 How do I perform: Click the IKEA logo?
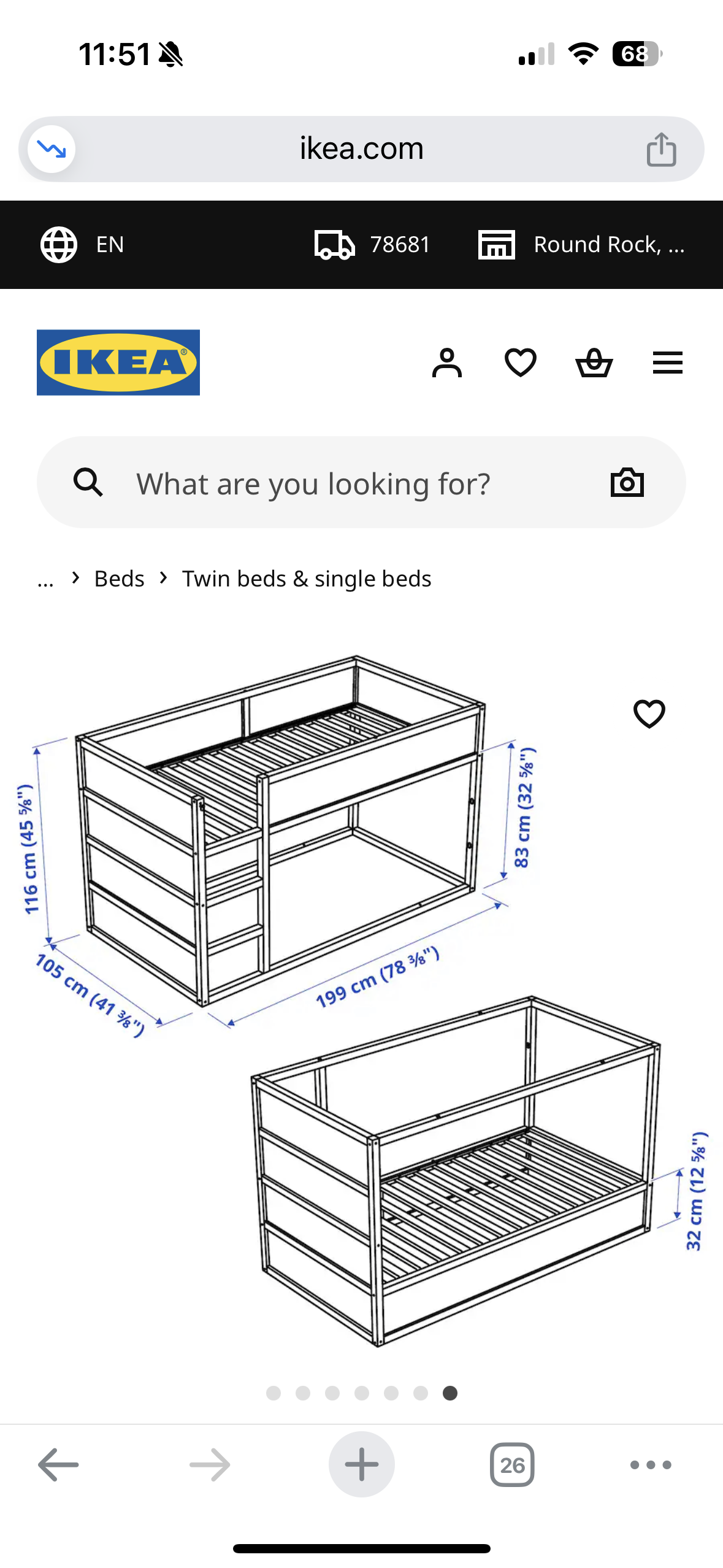click(x=118, y=362)
